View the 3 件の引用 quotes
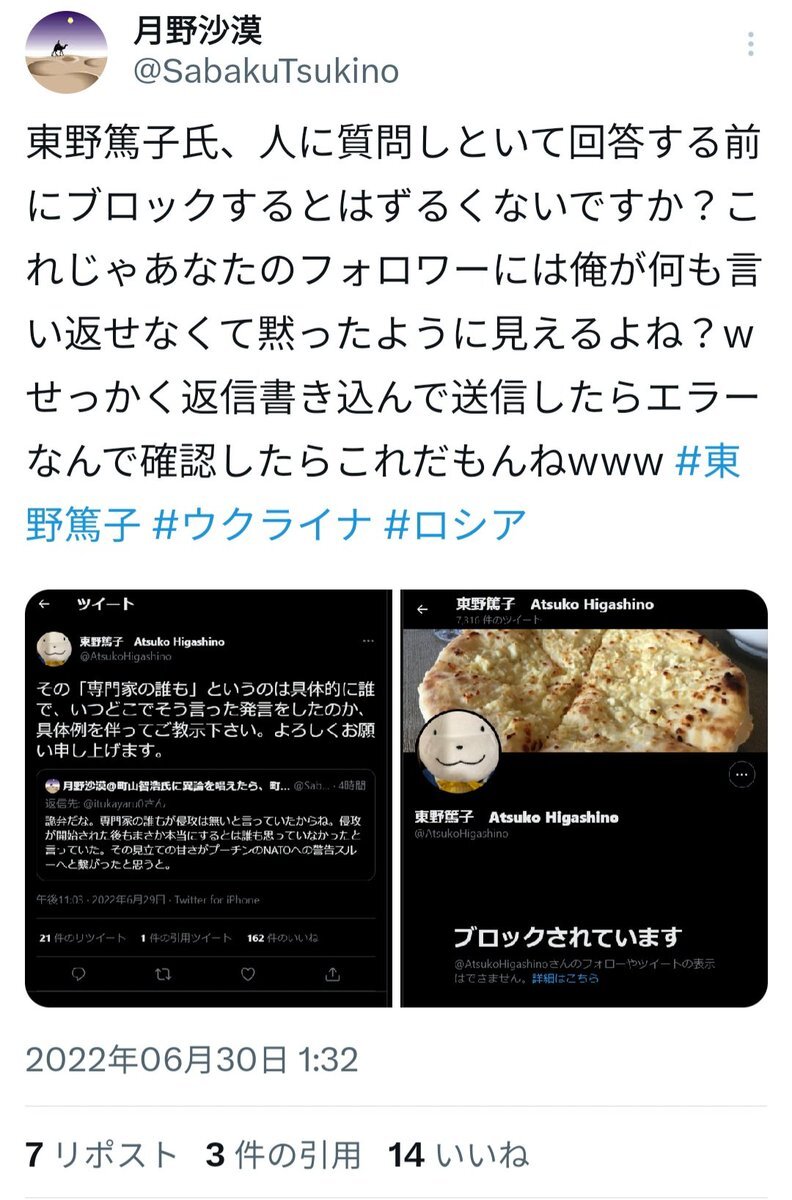Screen dimensions: 792x1200 coord(283,1155)
